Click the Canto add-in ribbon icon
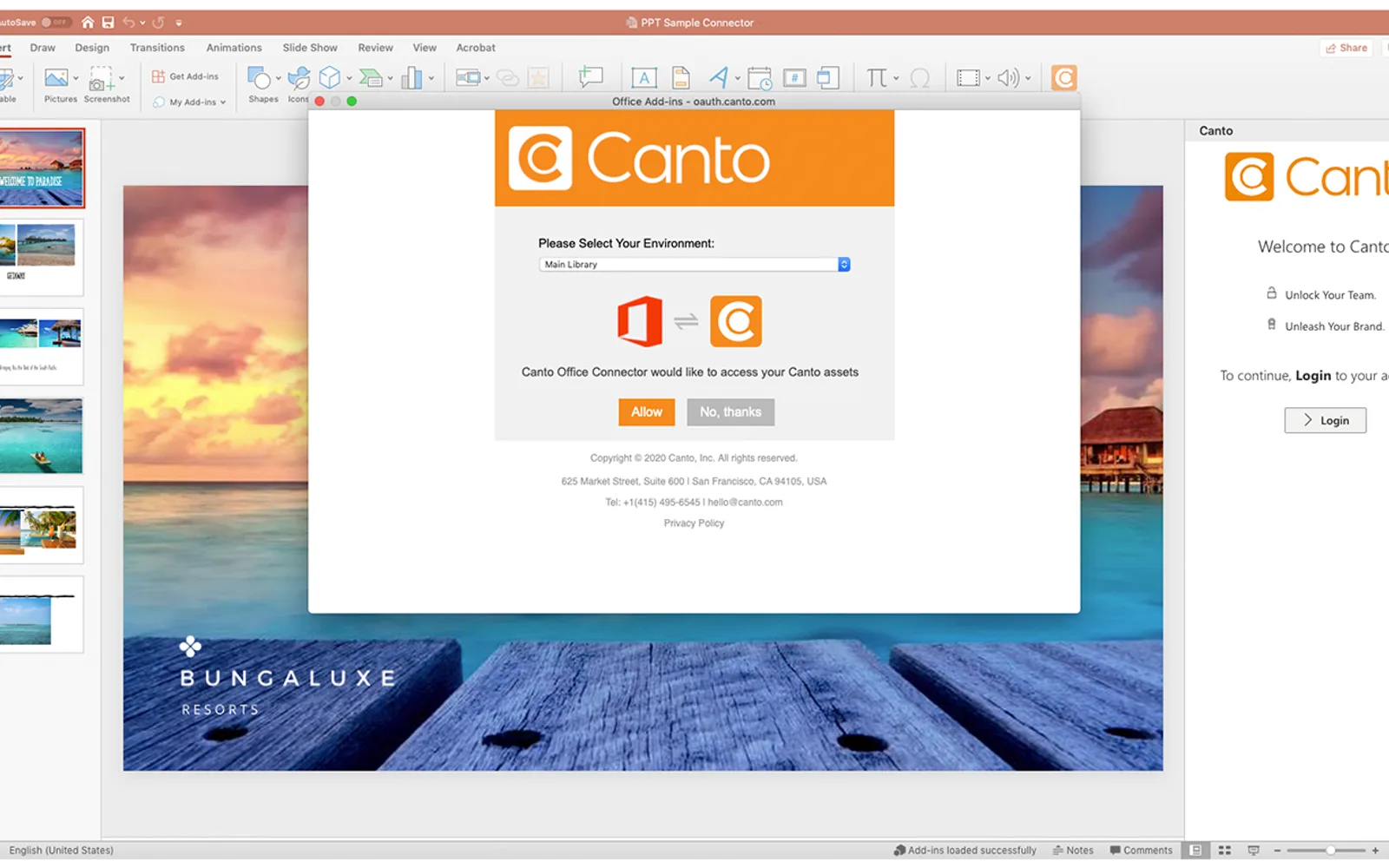The width and height of the screenshot is (1389, 868). pos(1063,78)
